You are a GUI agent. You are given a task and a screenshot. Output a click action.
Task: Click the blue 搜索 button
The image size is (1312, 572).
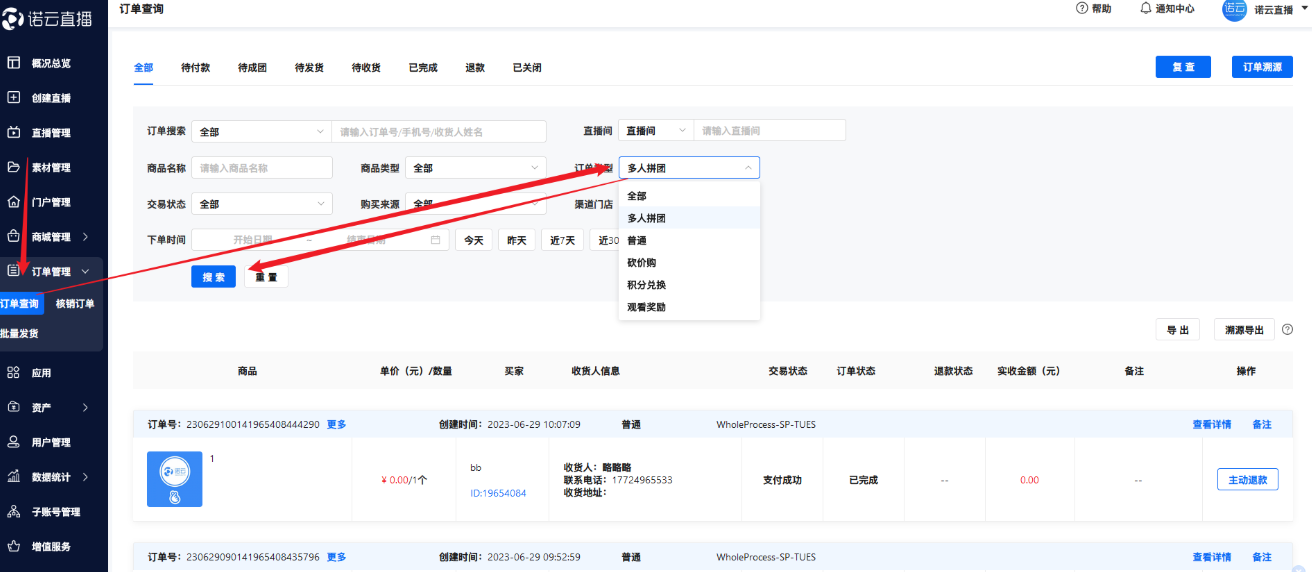[213, 277]
